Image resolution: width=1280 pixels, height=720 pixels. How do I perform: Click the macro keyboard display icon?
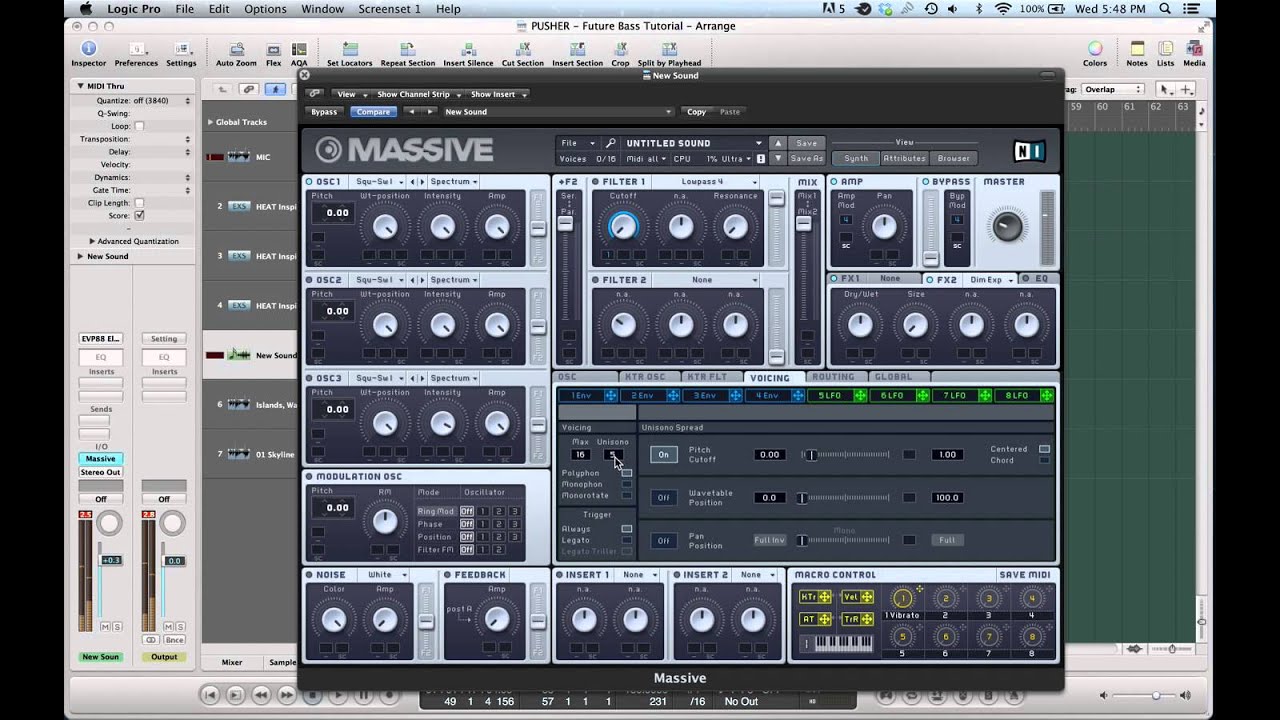[844, 643]
